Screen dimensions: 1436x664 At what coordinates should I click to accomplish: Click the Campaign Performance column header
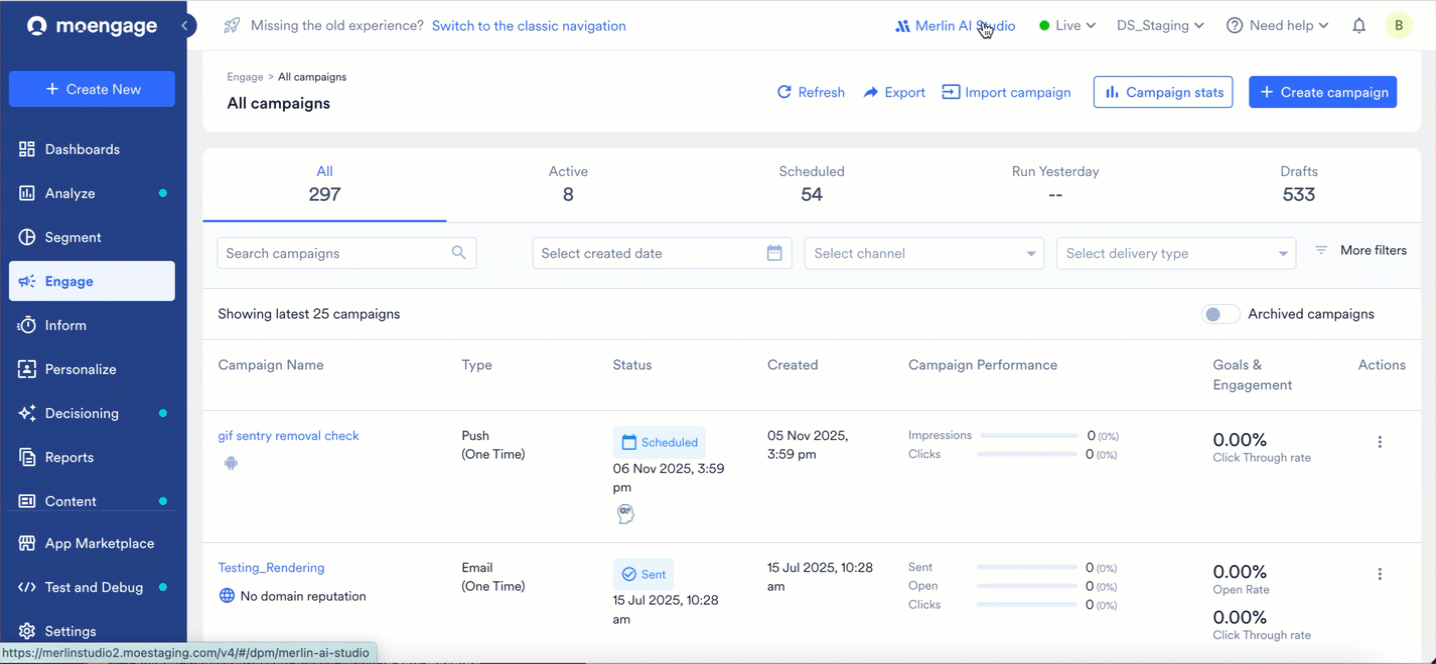coord(983,365)
